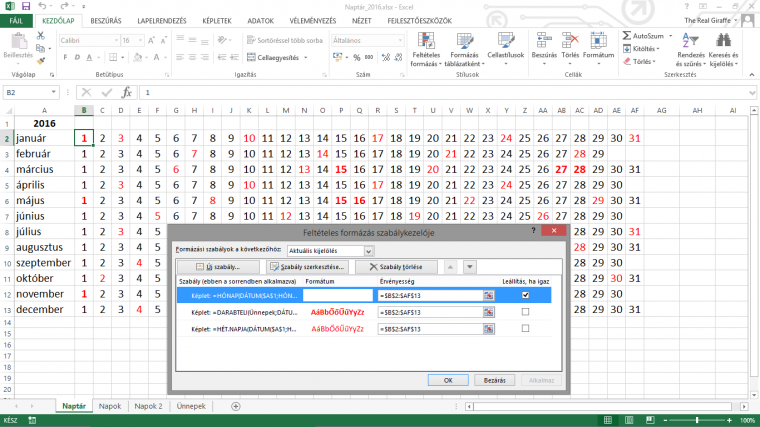The width and height of the screenshot is (760, 427).
Task: Click the Bezárás button
Action: [x=494, y=380]
